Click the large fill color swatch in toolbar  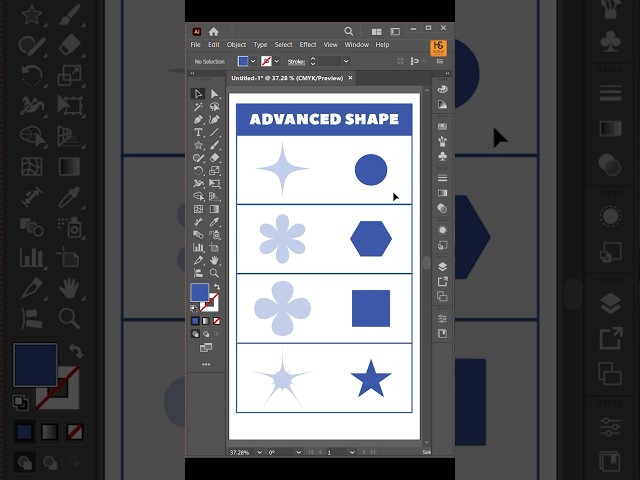[200, 292]
